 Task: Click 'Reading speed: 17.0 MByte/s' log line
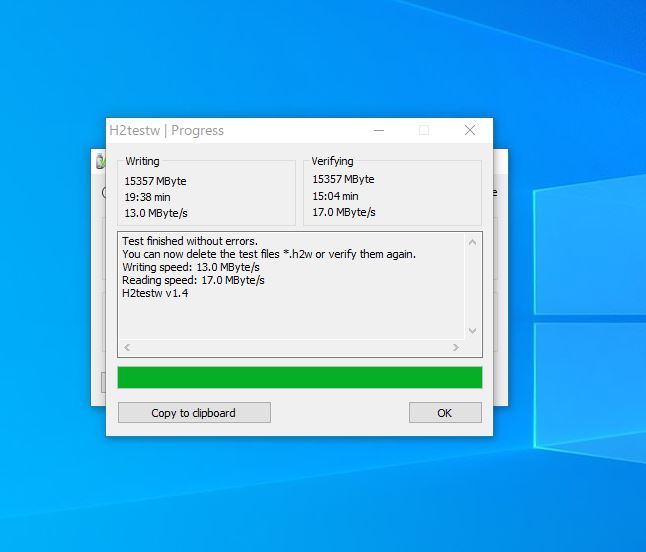pos(193,281)
